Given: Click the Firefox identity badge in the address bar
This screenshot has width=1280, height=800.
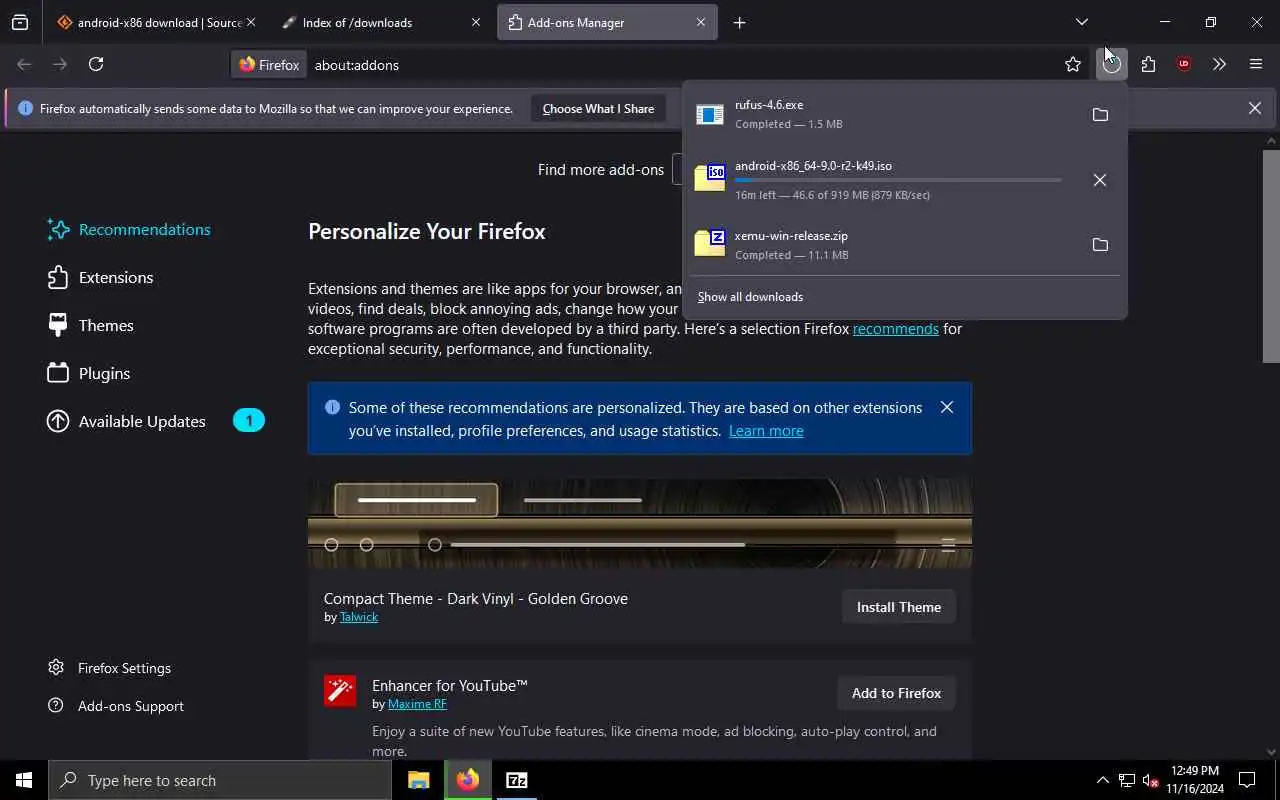Looking at the screenshot, I should click(269, 64).
